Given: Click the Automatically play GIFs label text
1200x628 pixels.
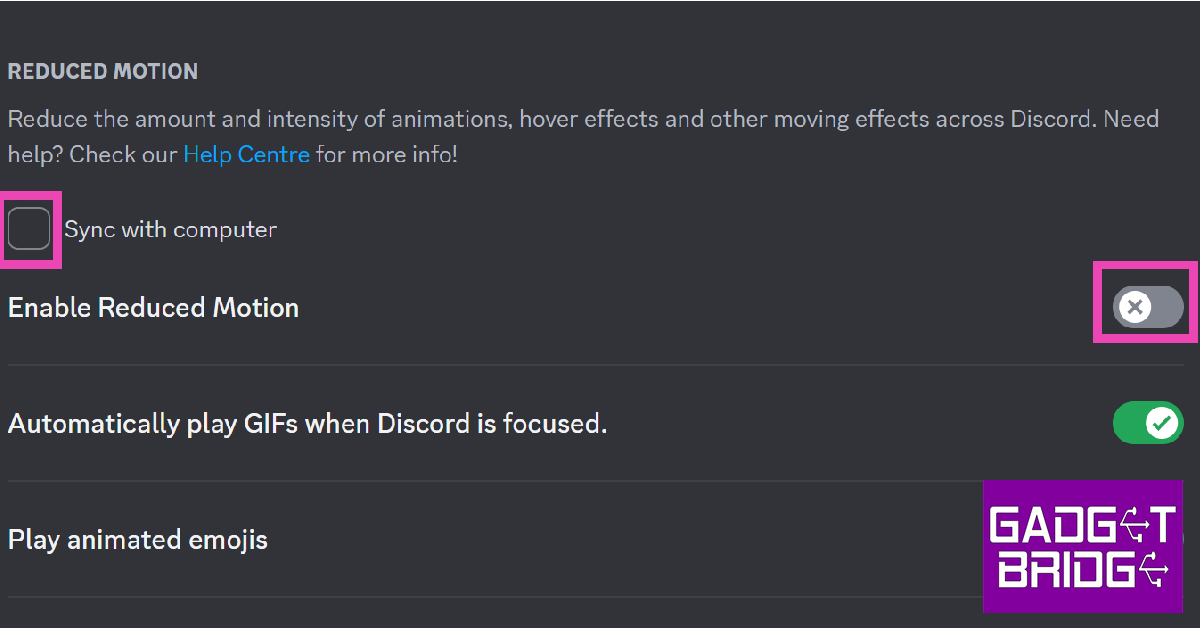Looking at the screenshot, I should pos(307,424).
